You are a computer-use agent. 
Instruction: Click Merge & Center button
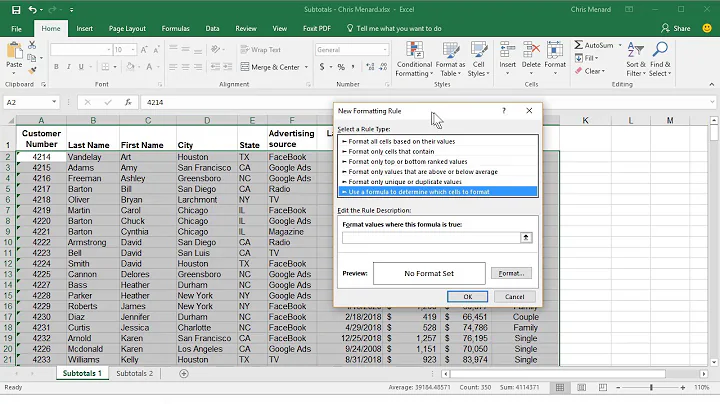pos(270,67)
